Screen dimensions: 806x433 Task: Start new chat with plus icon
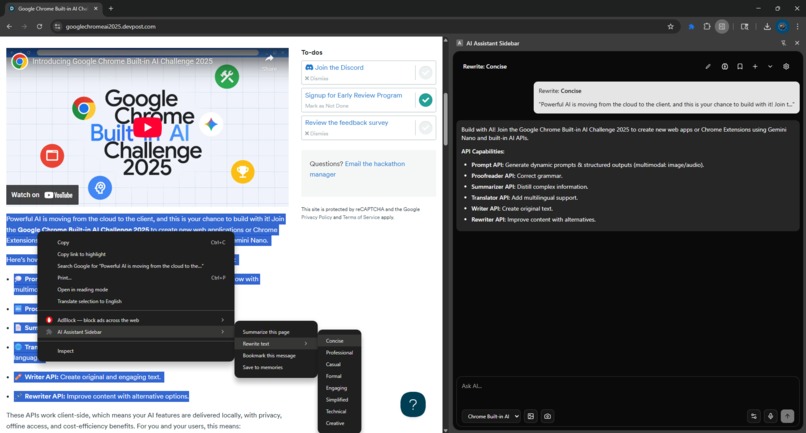[755, 66]
